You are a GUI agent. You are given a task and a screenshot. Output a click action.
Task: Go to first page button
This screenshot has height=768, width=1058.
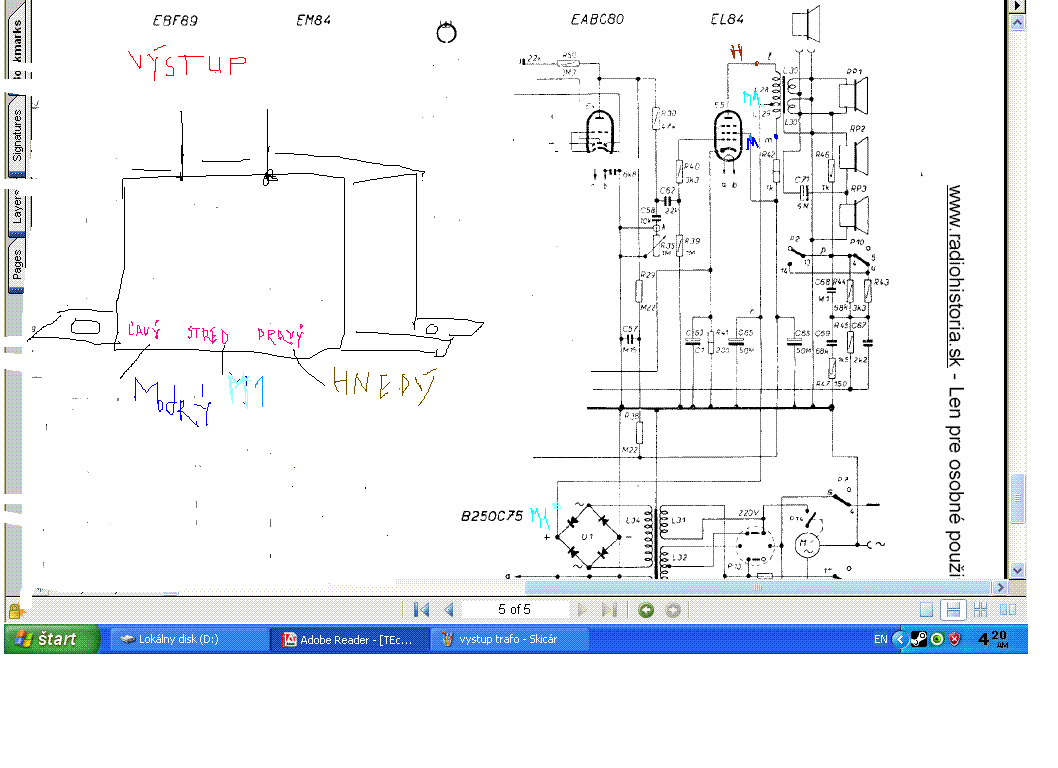(x=421, y=609)
